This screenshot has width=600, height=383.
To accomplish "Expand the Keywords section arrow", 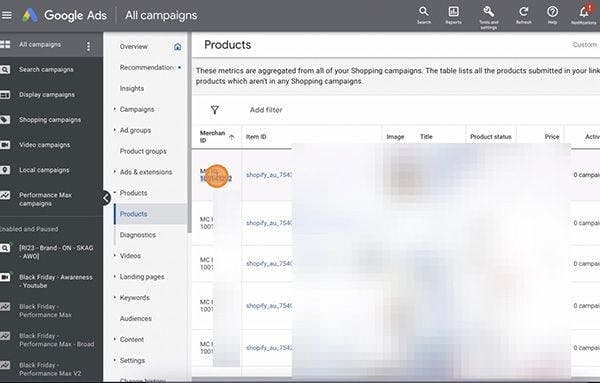I will (x=114, y=297).
